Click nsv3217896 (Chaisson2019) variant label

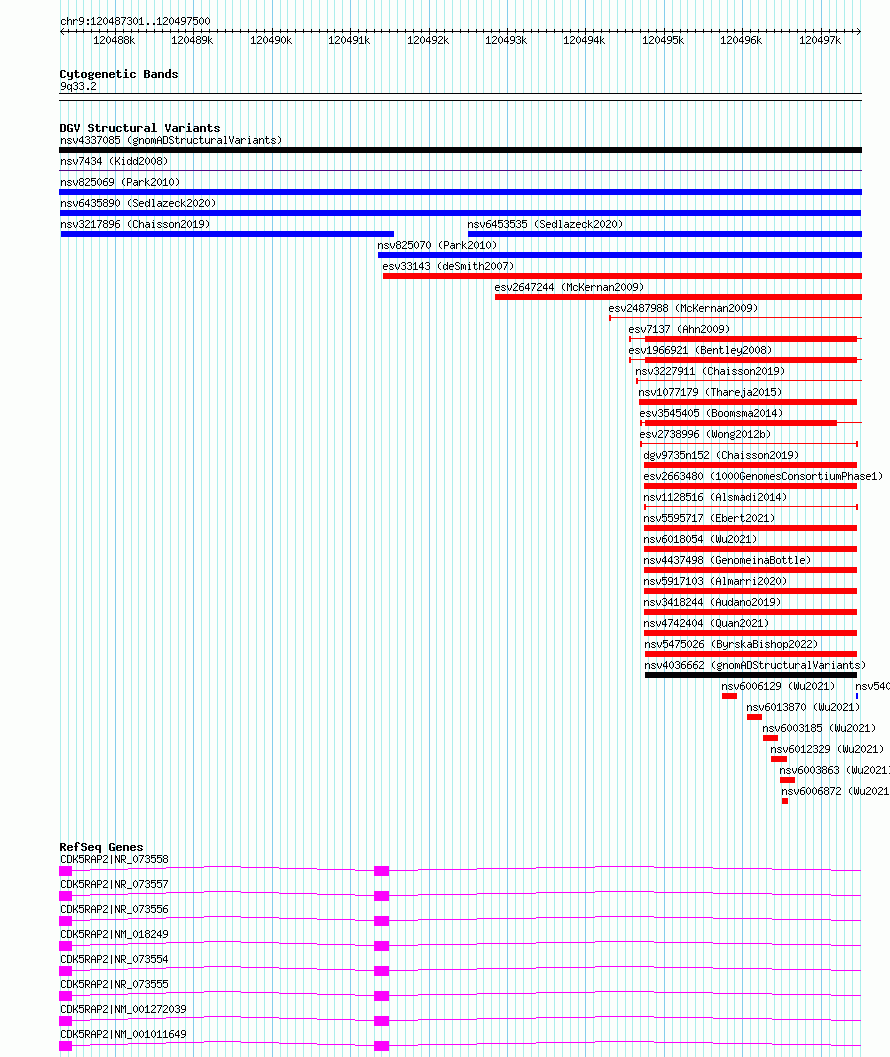(x=135, y=224)
